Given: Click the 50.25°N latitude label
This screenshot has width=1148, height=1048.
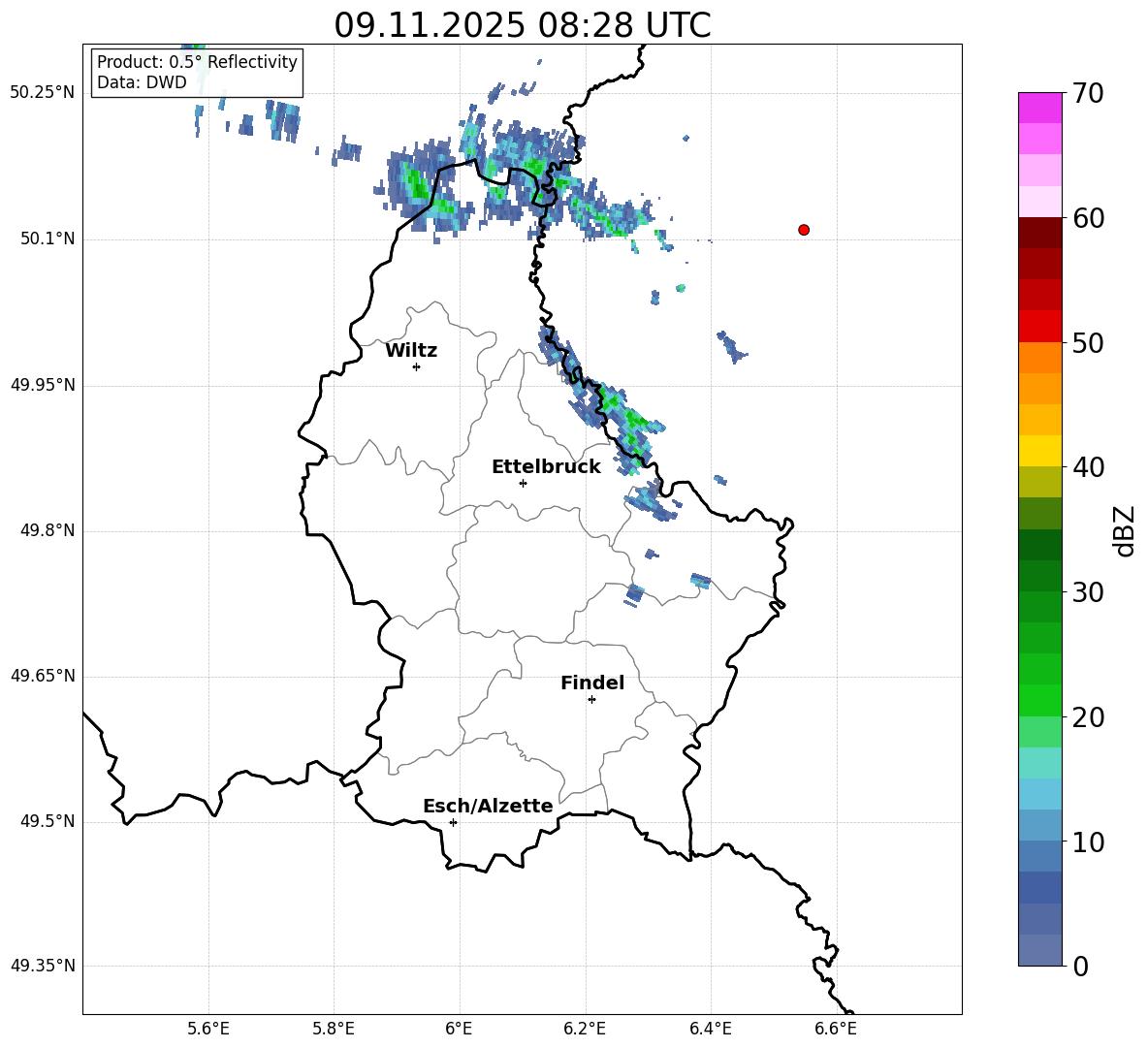Looking at the screenshot, I should [43, 93].
